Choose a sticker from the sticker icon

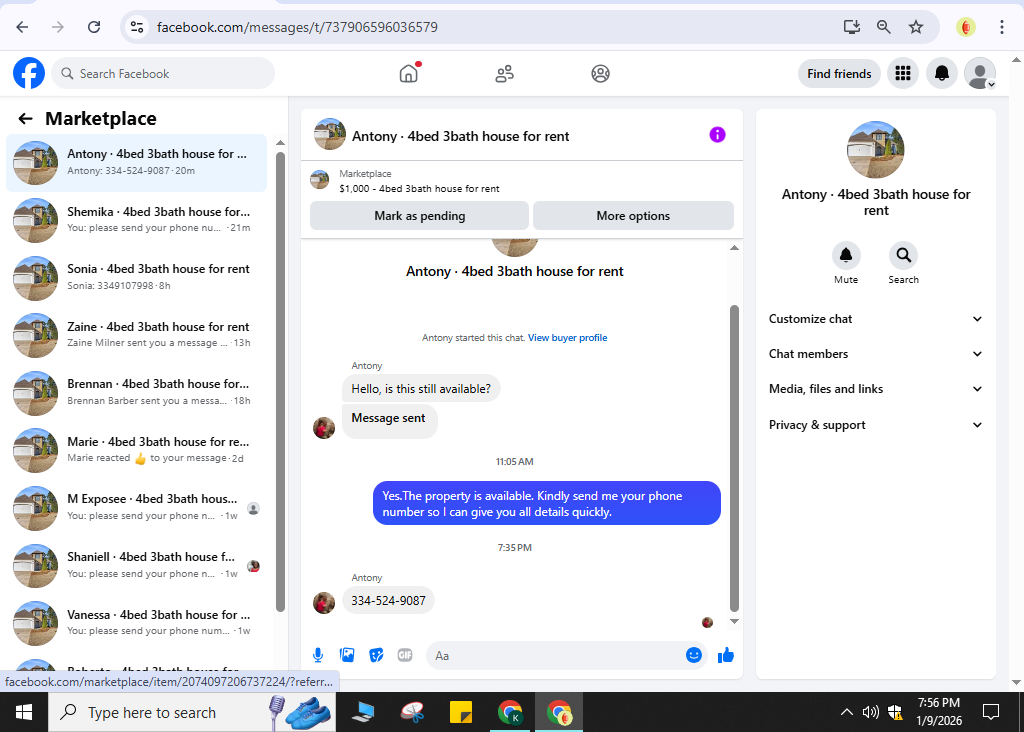[x=376, y=655]
